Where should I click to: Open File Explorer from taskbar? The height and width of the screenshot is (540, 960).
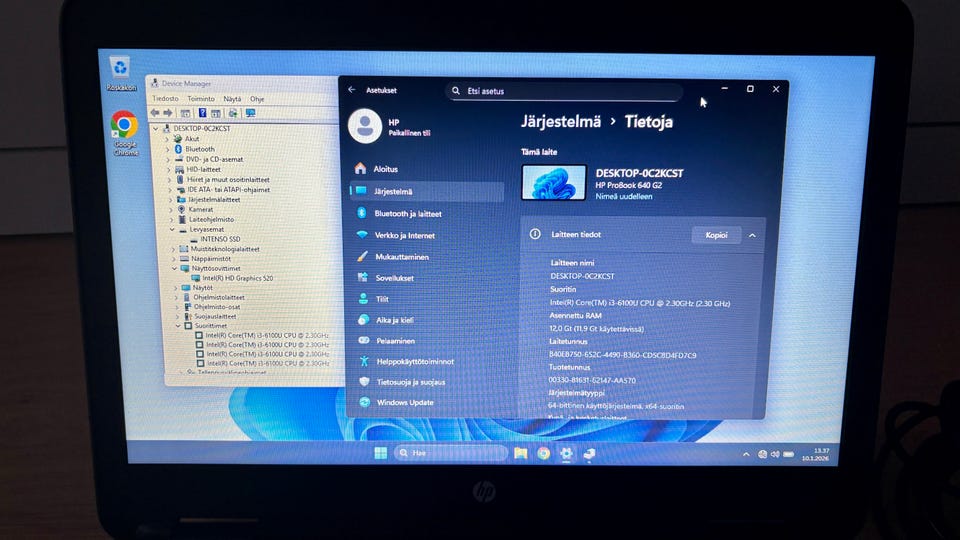[x=520, y=453]
